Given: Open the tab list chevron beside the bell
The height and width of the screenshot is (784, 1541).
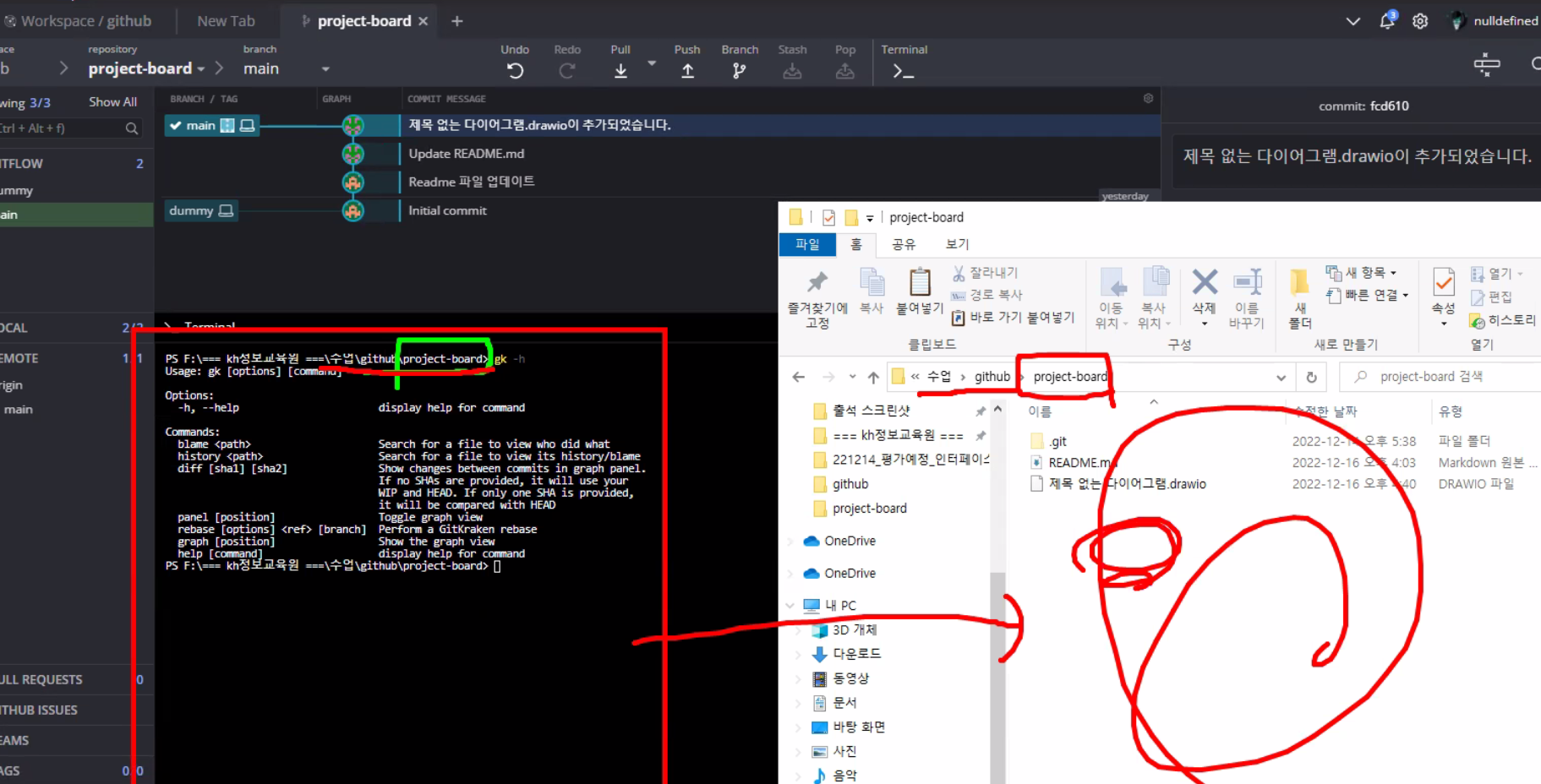Looking at the screenshot, I should 1352,21.
